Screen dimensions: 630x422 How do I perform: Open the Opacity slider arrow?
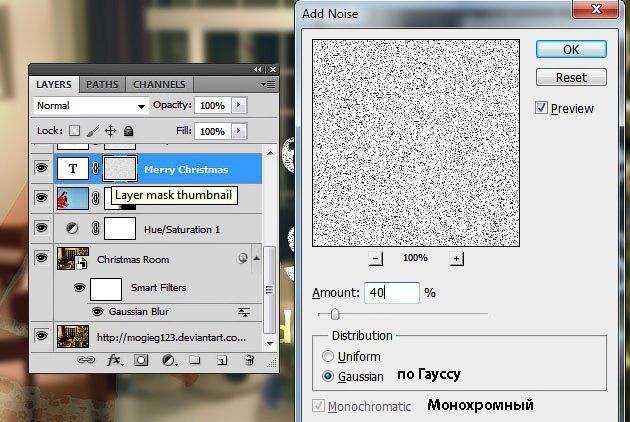(238, 105)
